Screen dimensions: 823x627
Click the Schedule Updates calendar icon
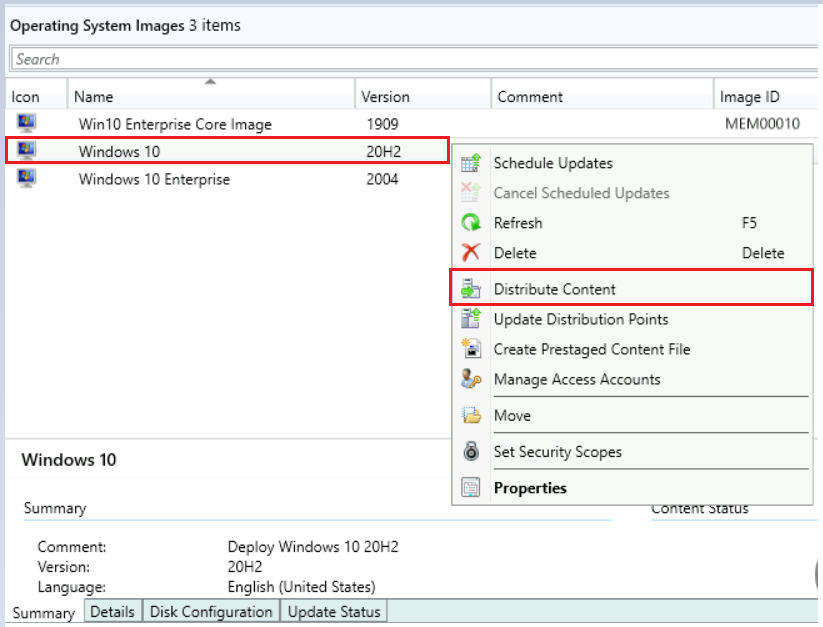(x=471, y=163)
